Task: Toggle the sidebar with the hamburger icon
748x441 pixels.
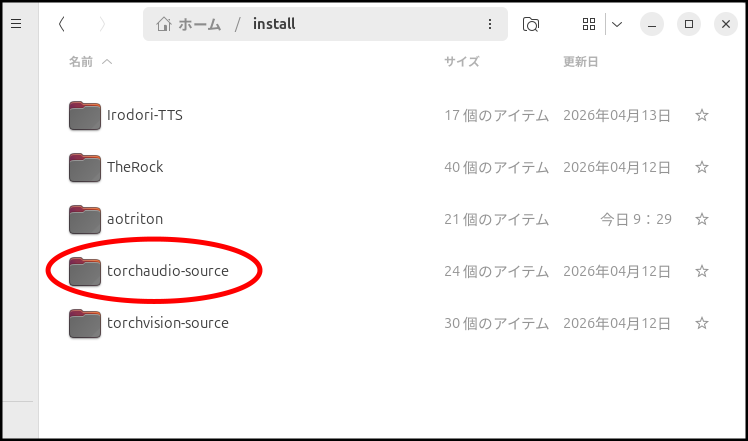Action: pyautogui.click(x=16, y=24)
